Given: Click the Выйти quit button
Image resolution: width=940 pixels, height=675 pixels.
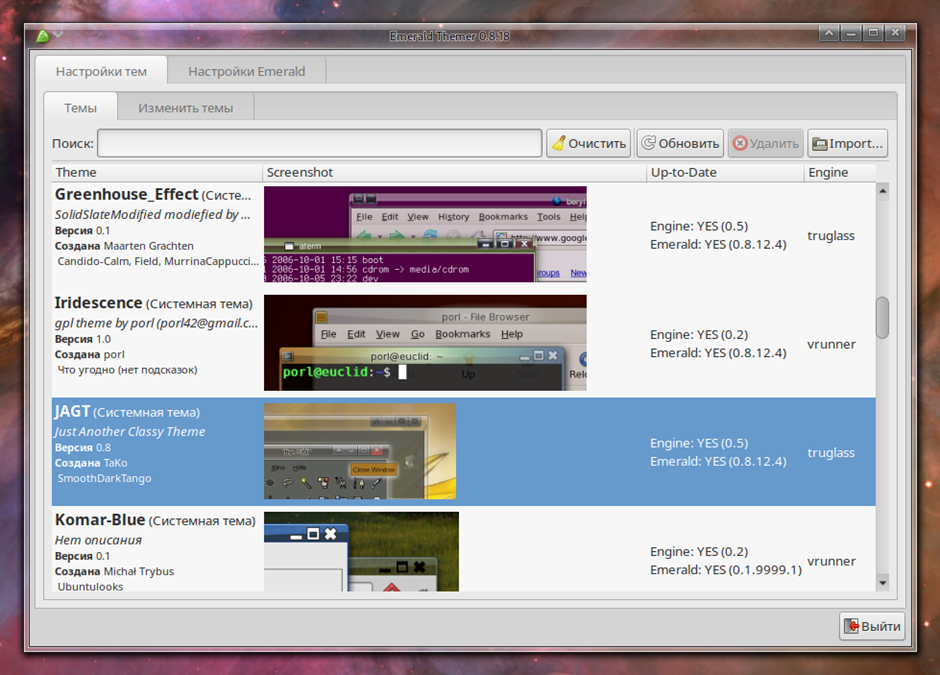Looking at the screenshot, I should (872, 626).
